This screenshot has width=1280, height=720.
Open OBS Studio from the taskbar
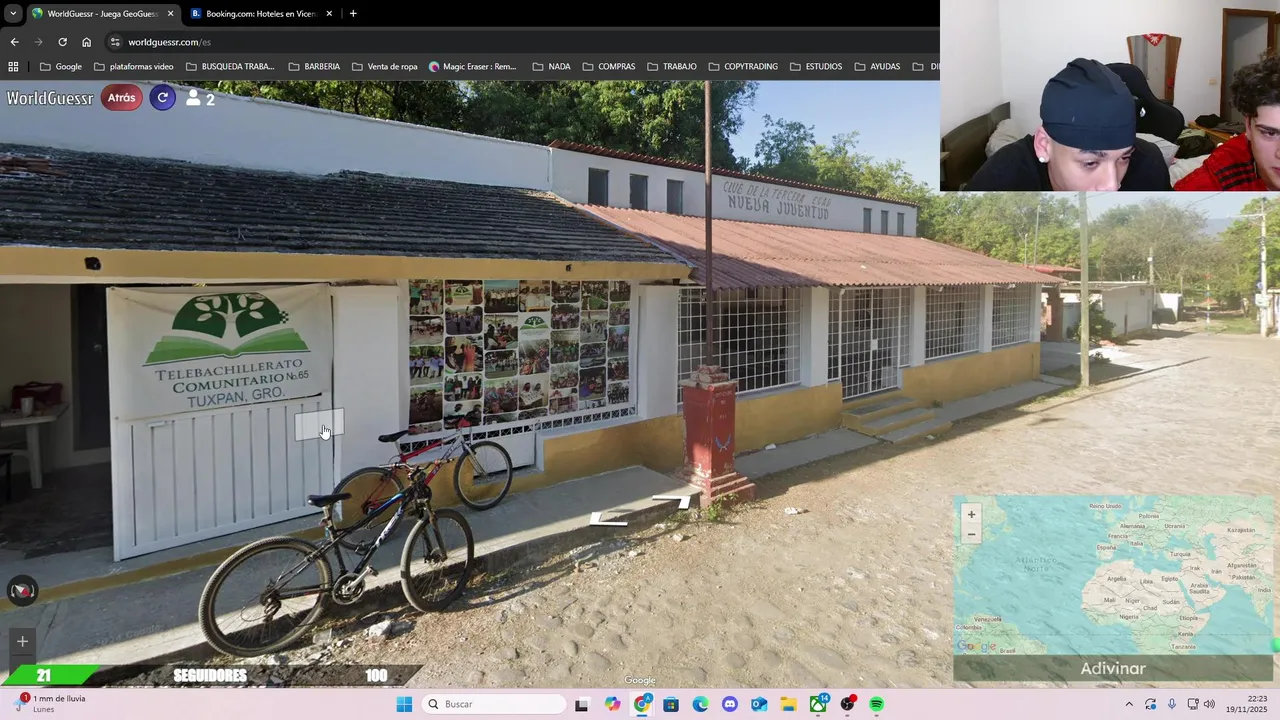coord(848,704)
